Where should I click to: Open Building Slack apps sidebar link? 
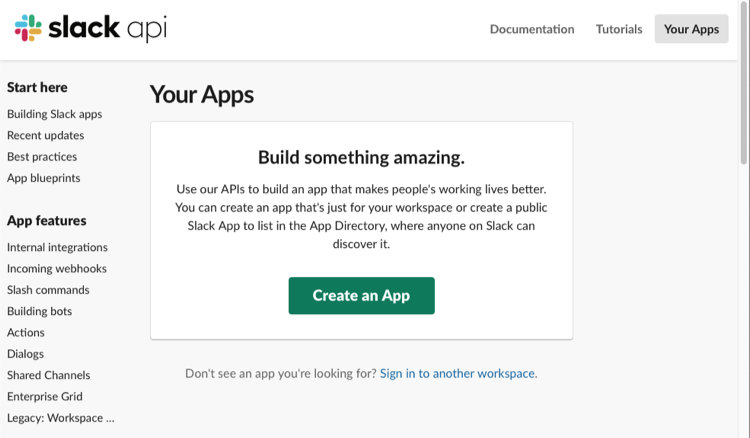[x=55, y=114]
